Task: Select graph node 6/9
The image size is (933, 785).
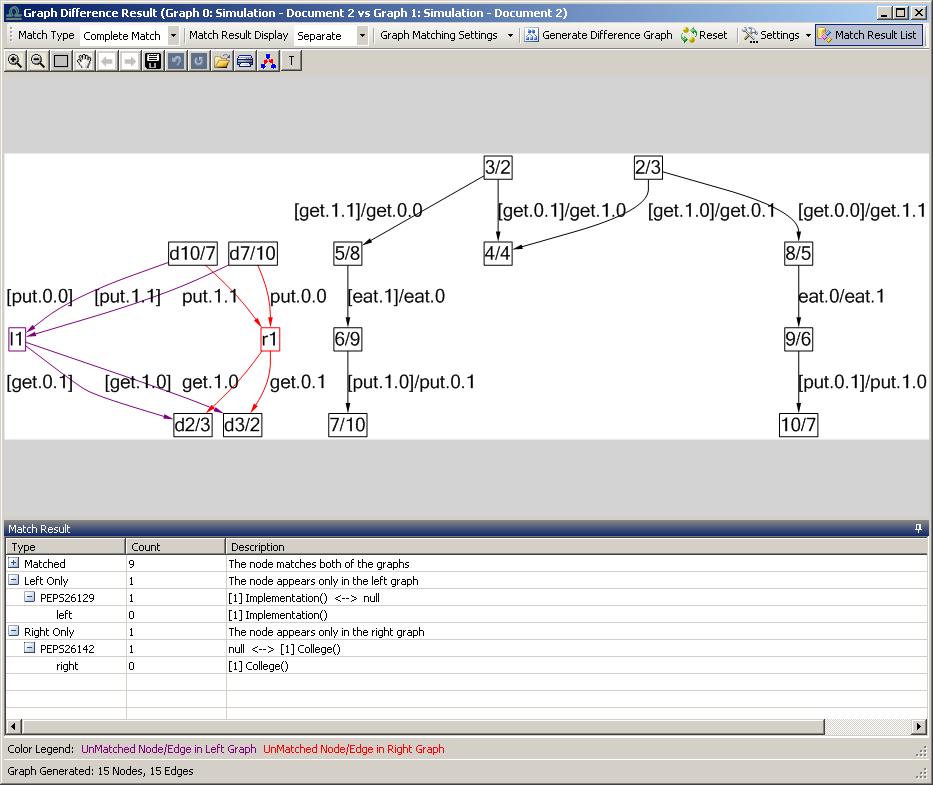Action: 347,339
